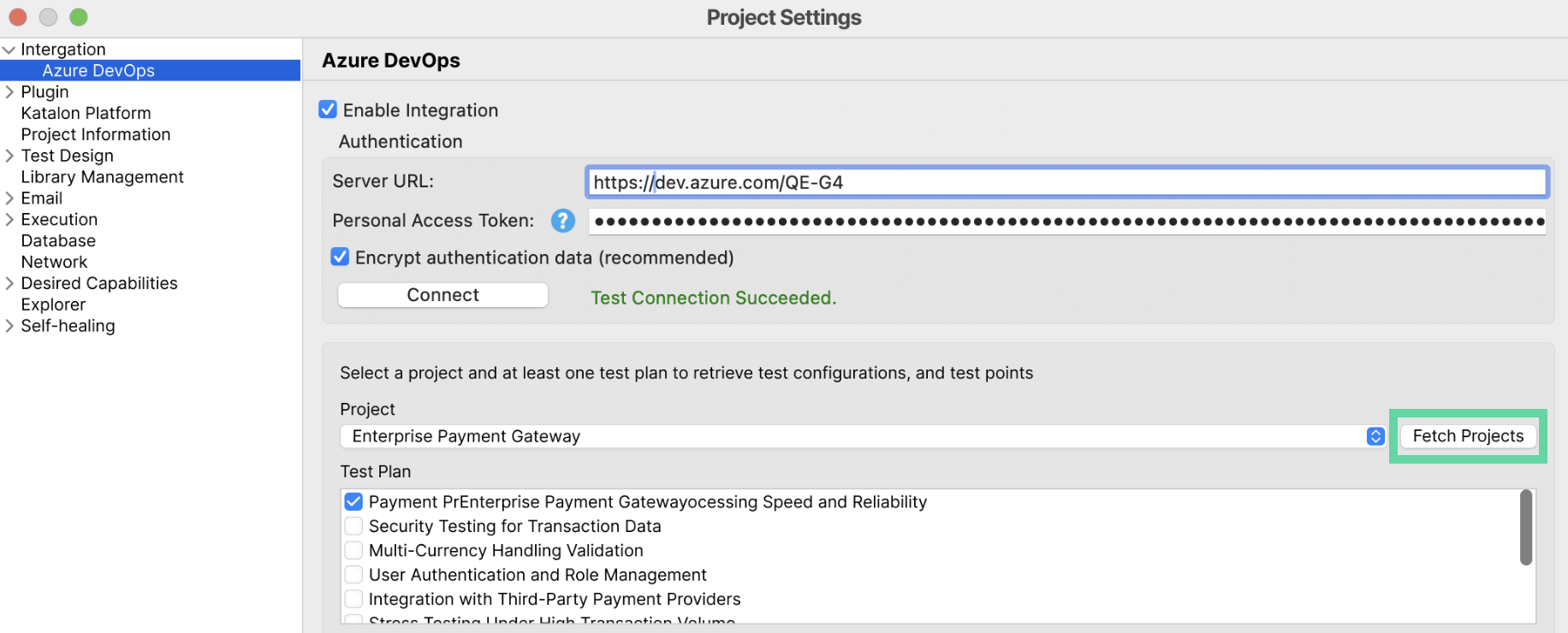Screen dimensions: 1568x633
Task: Open Network settings
Action: click(54, 262)
